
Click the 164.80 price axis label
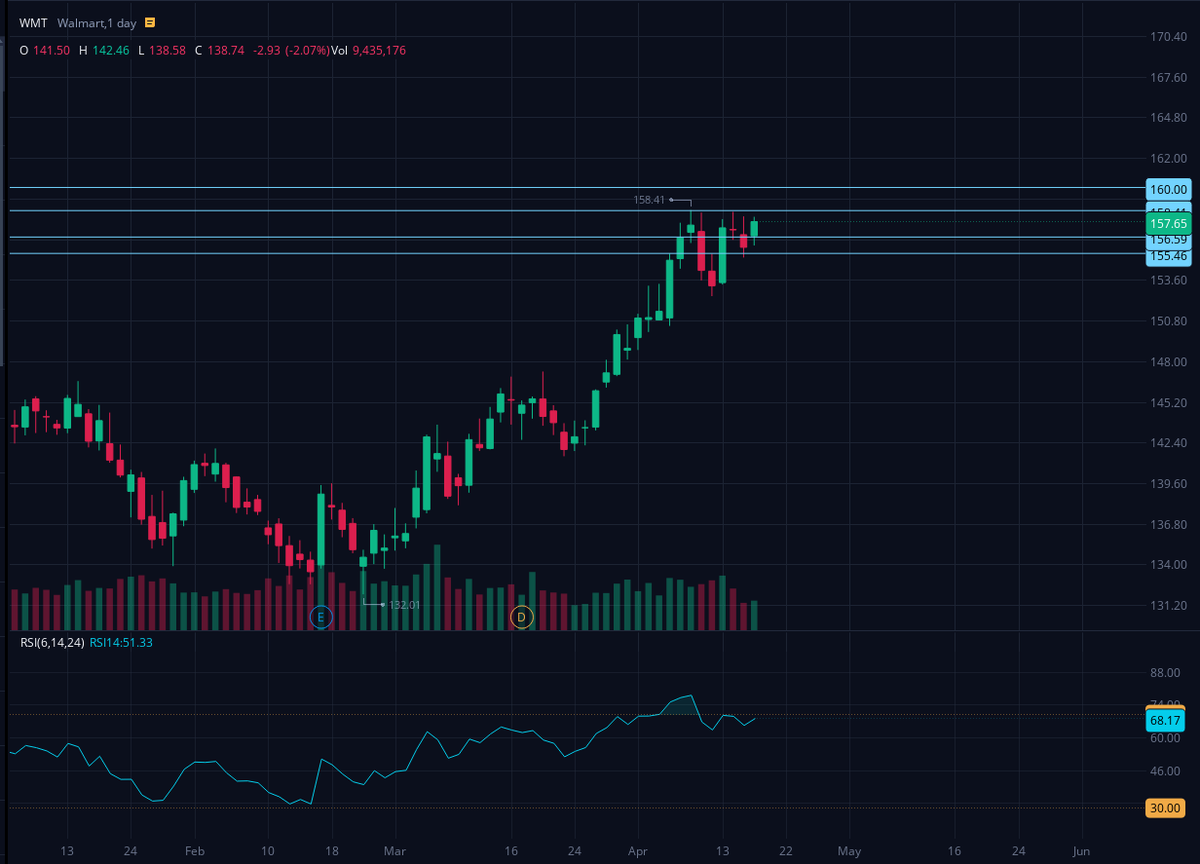(1168, 118)
